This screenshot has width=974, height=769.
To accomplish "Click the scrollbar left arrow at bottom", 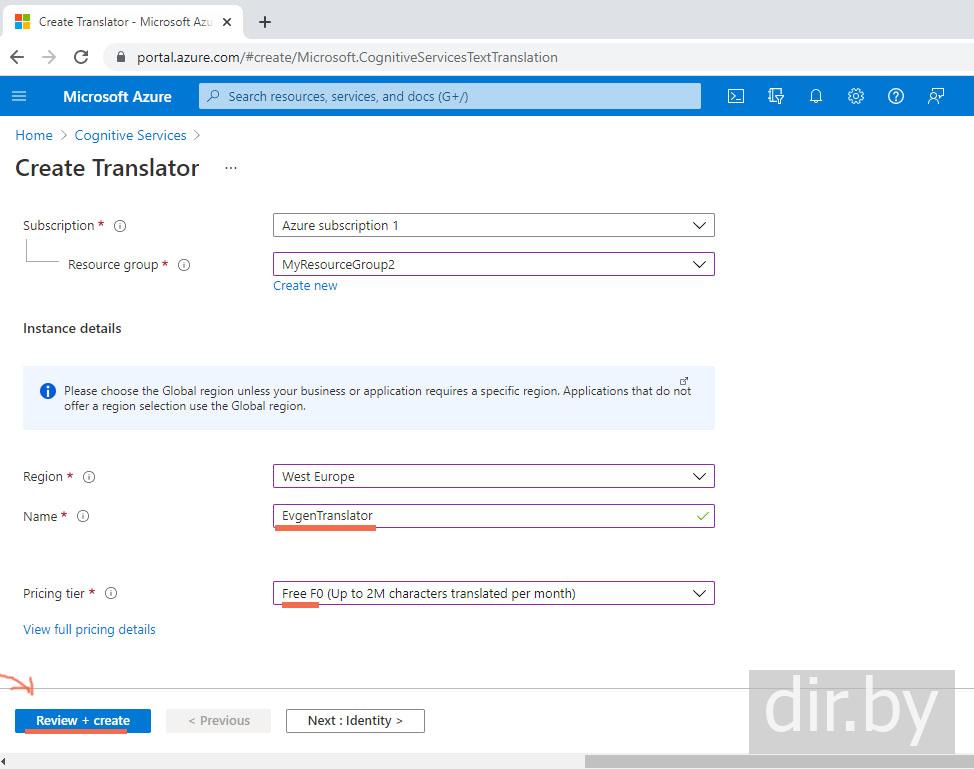I will coord(4,762).
